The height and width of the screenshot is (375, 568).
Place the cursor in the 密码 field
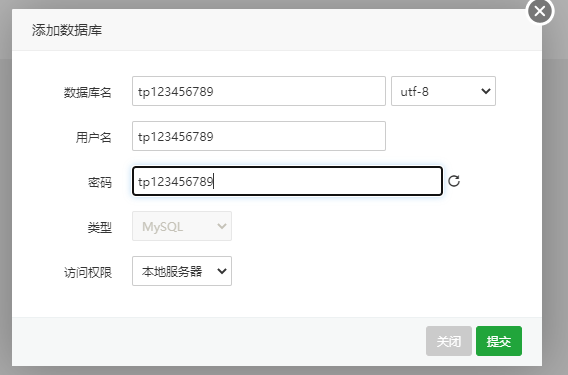tap(287, 181)
